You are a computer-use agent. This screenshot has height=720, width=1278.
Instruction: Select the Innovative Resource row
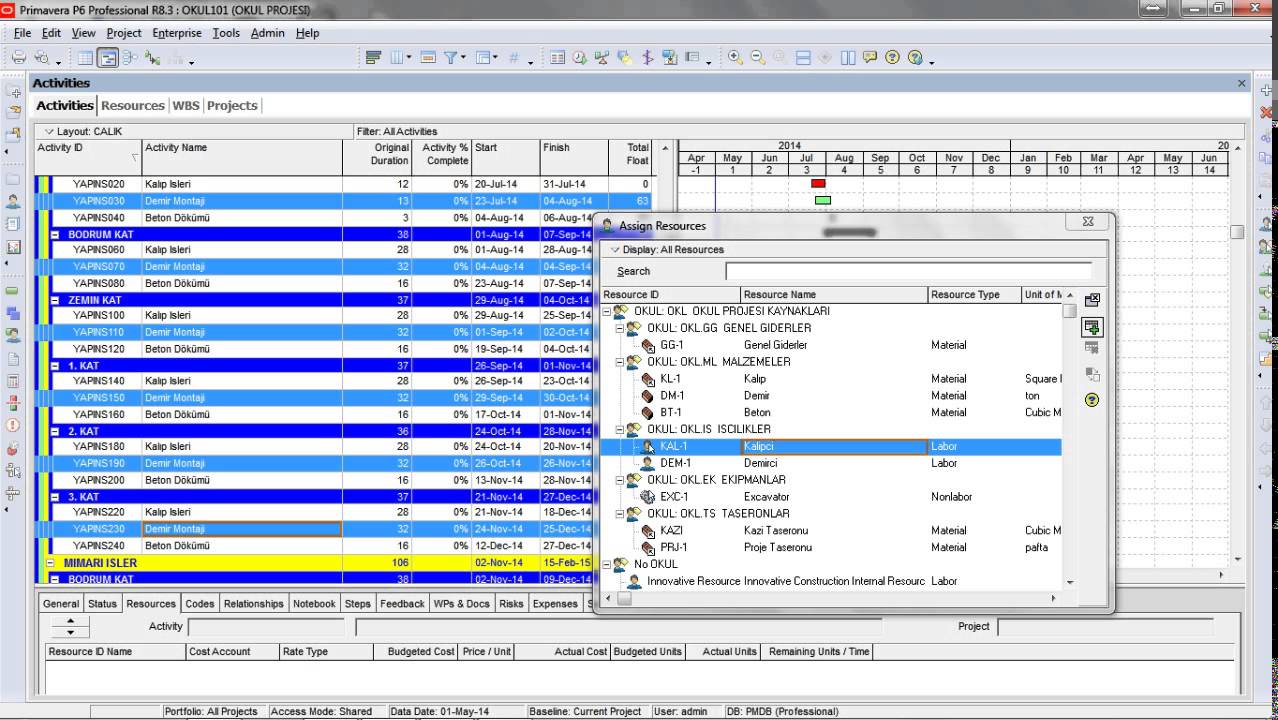tap(832, 581)
